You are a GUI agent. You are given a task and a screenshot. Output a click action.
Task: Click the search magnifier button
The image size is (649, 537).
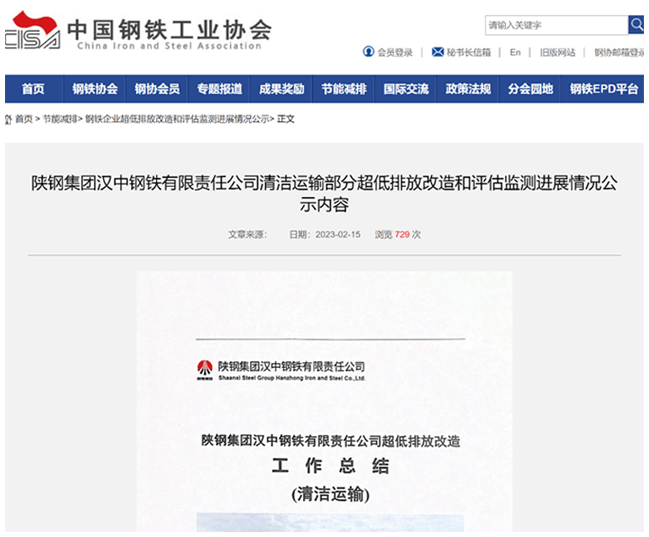coord(636,25)
